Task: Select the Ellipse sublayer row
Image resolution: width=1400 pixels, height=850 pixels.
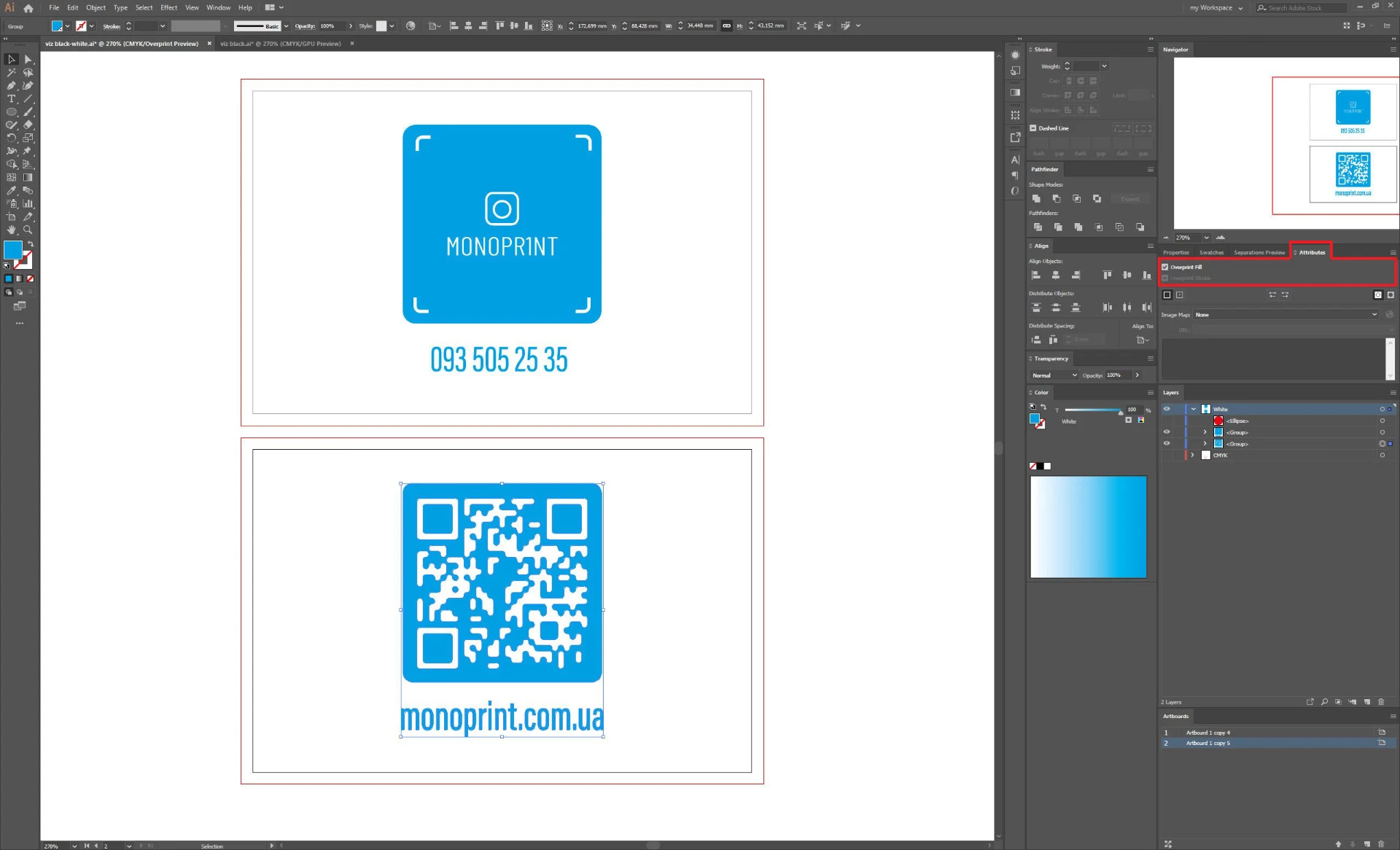Action: point(1276,421)
